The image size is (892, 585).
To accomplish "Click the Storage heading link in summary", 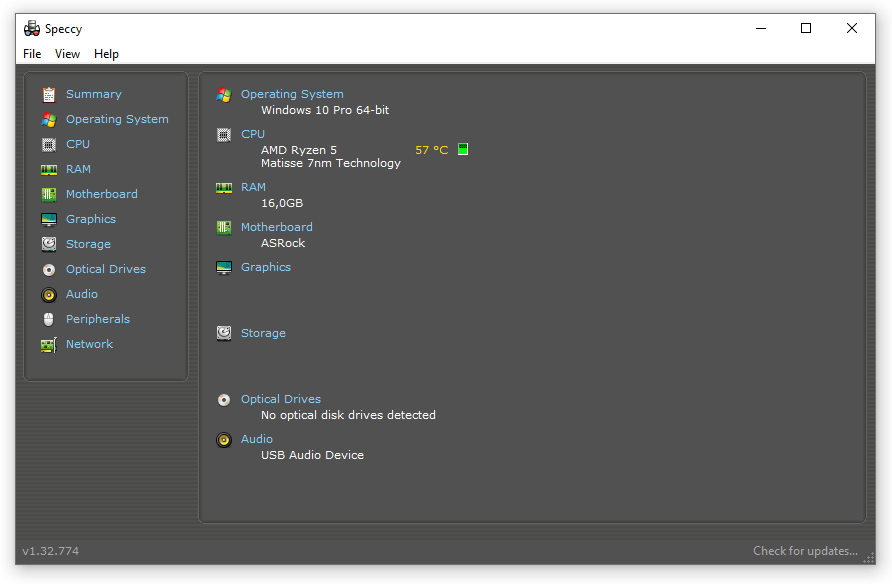I will coord(263,333).
